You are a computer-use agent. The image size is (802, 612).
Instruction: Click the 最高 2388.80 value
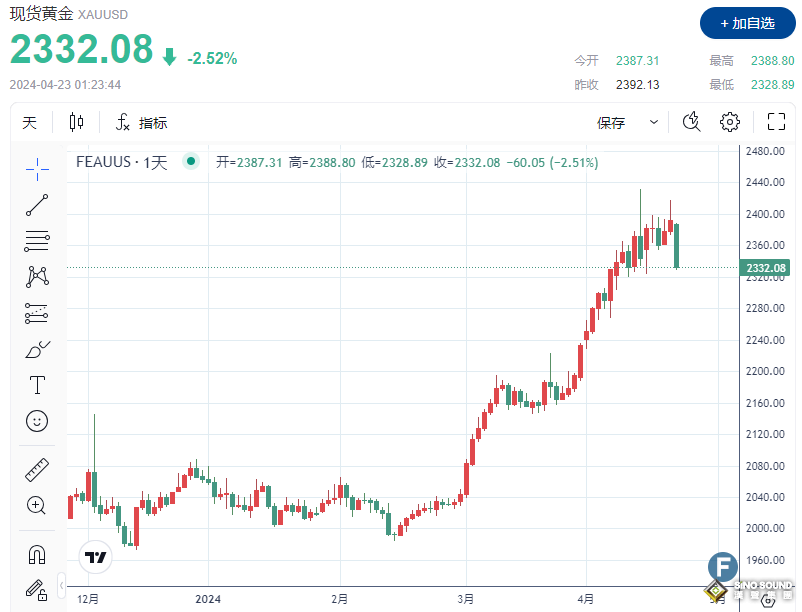(773, 61)
